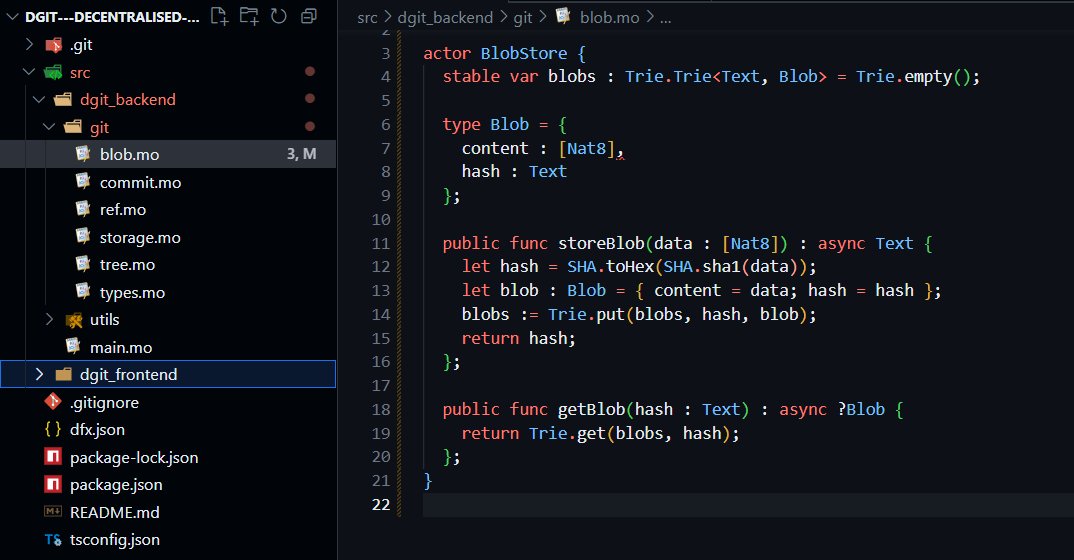
Task: Click the '3, M' status badge on blob.mo
Action: [x=301, y=154]
